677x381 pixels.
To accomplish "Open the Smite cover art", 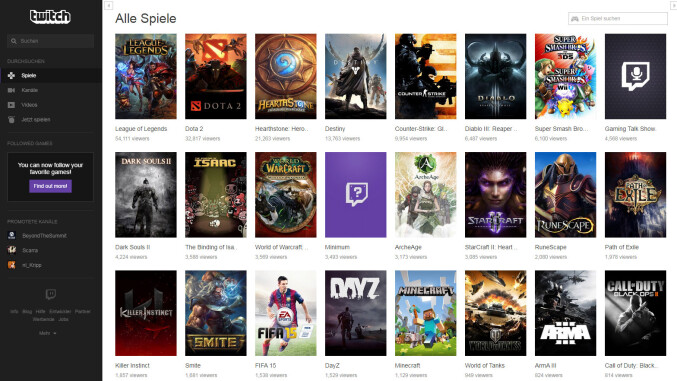I will tap(216, 313).
